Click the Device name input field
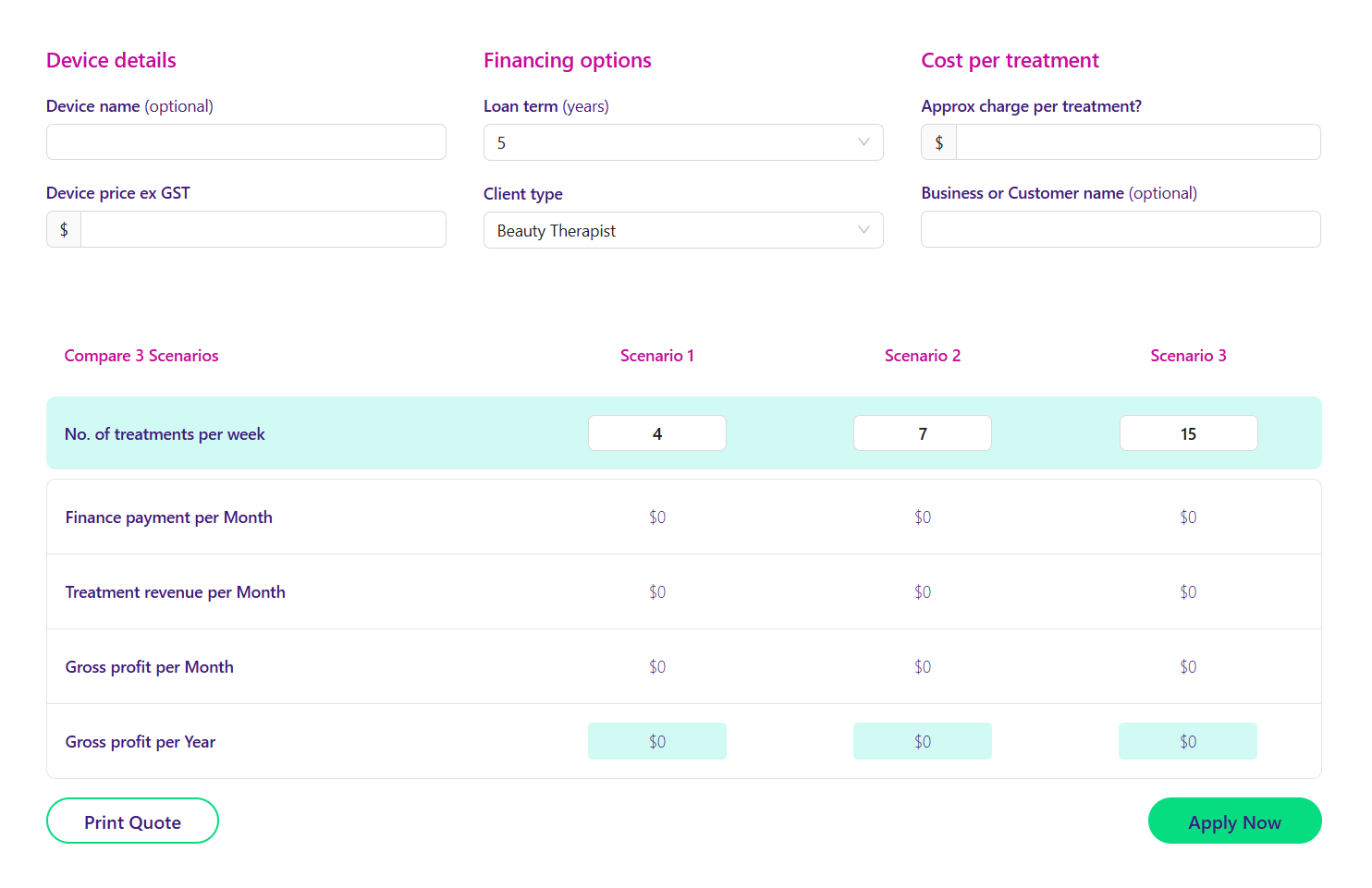This screenshot has width=1372, height=888. click(245, 141)
